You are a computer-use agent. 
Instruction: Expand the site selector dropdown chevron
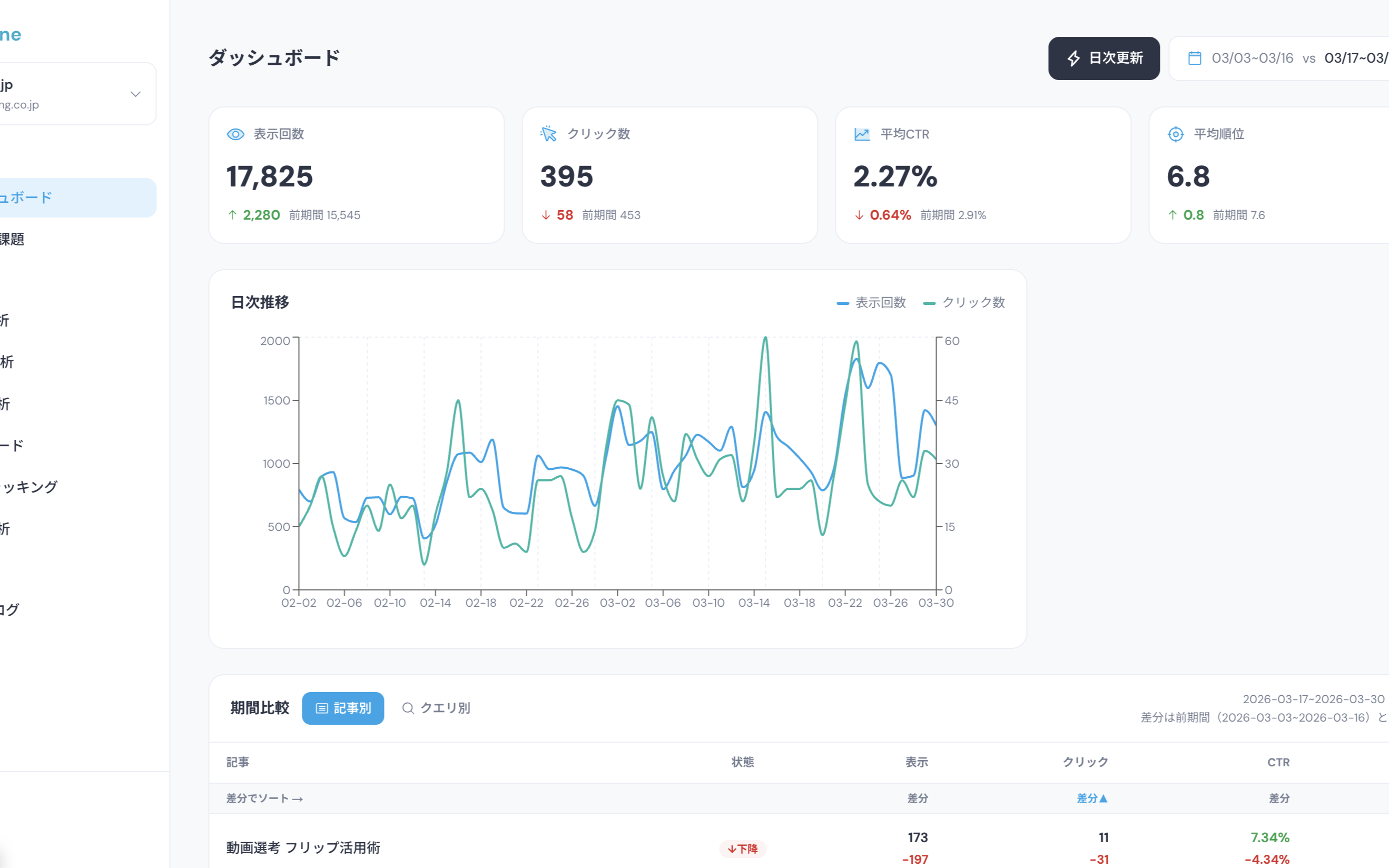(x=134, y=94)
